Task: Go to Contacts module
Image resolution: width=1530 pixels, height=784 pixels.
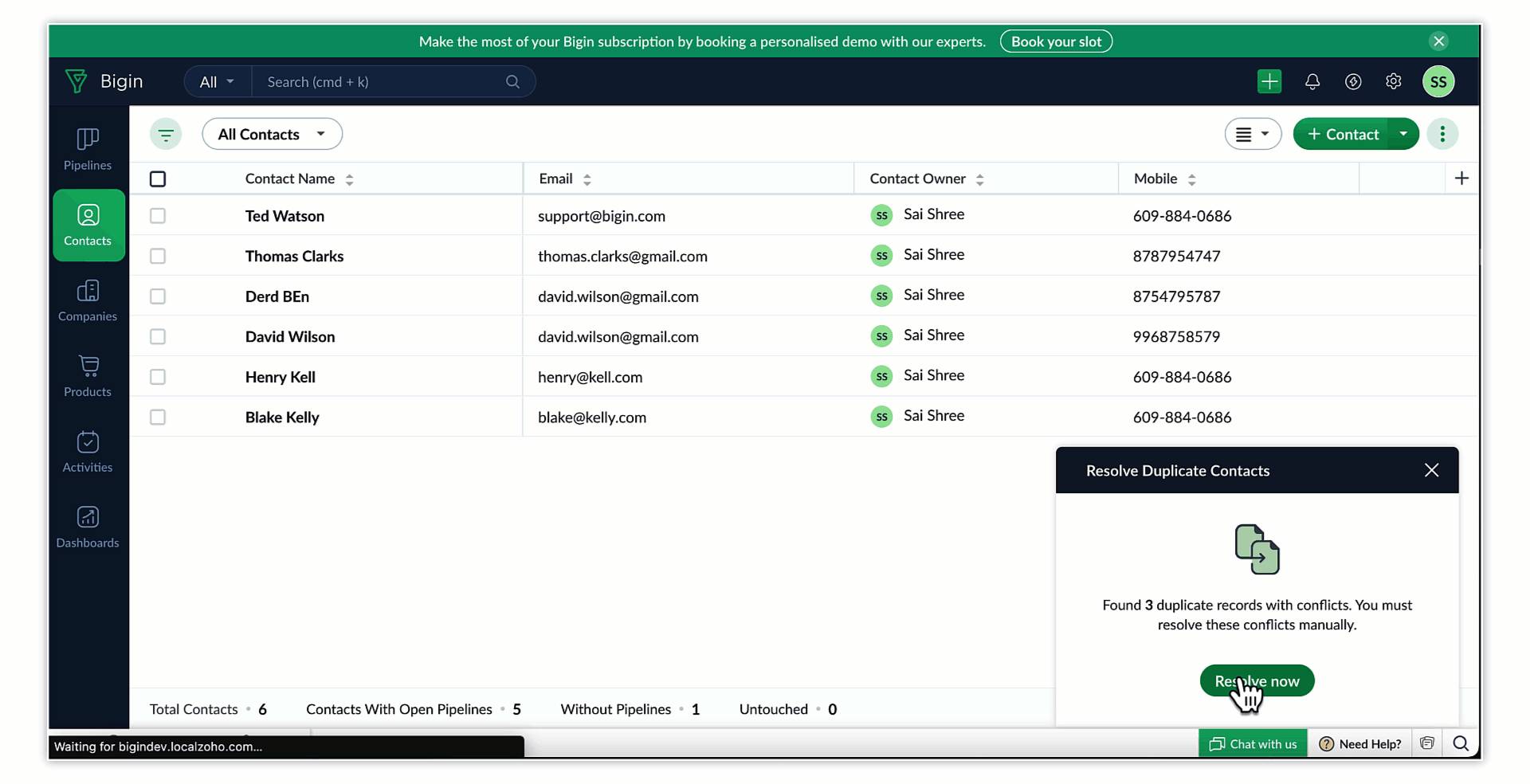Action: pos(88,225)
